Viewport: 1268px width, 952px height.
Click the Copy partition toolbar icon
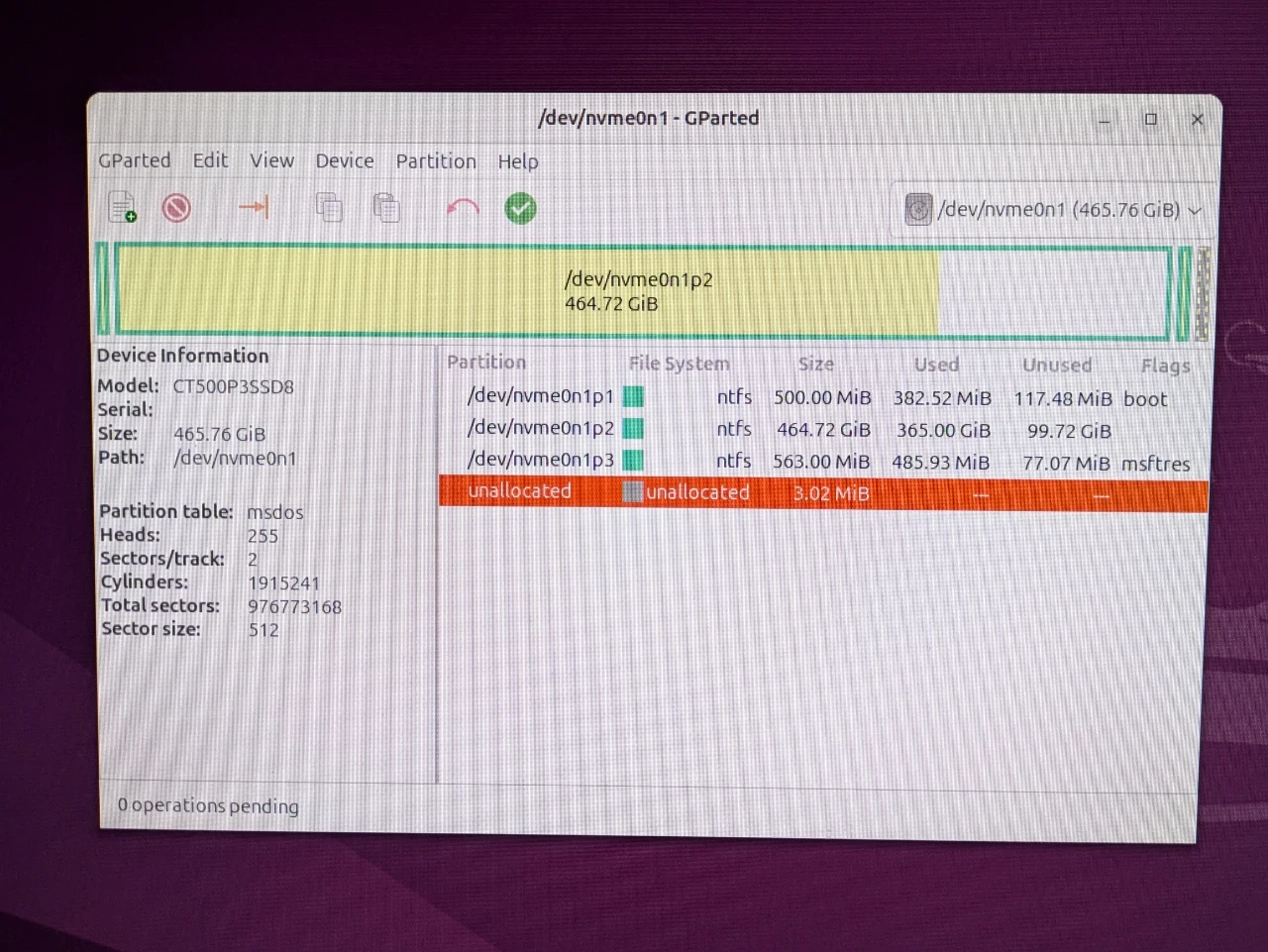point(329,207)
